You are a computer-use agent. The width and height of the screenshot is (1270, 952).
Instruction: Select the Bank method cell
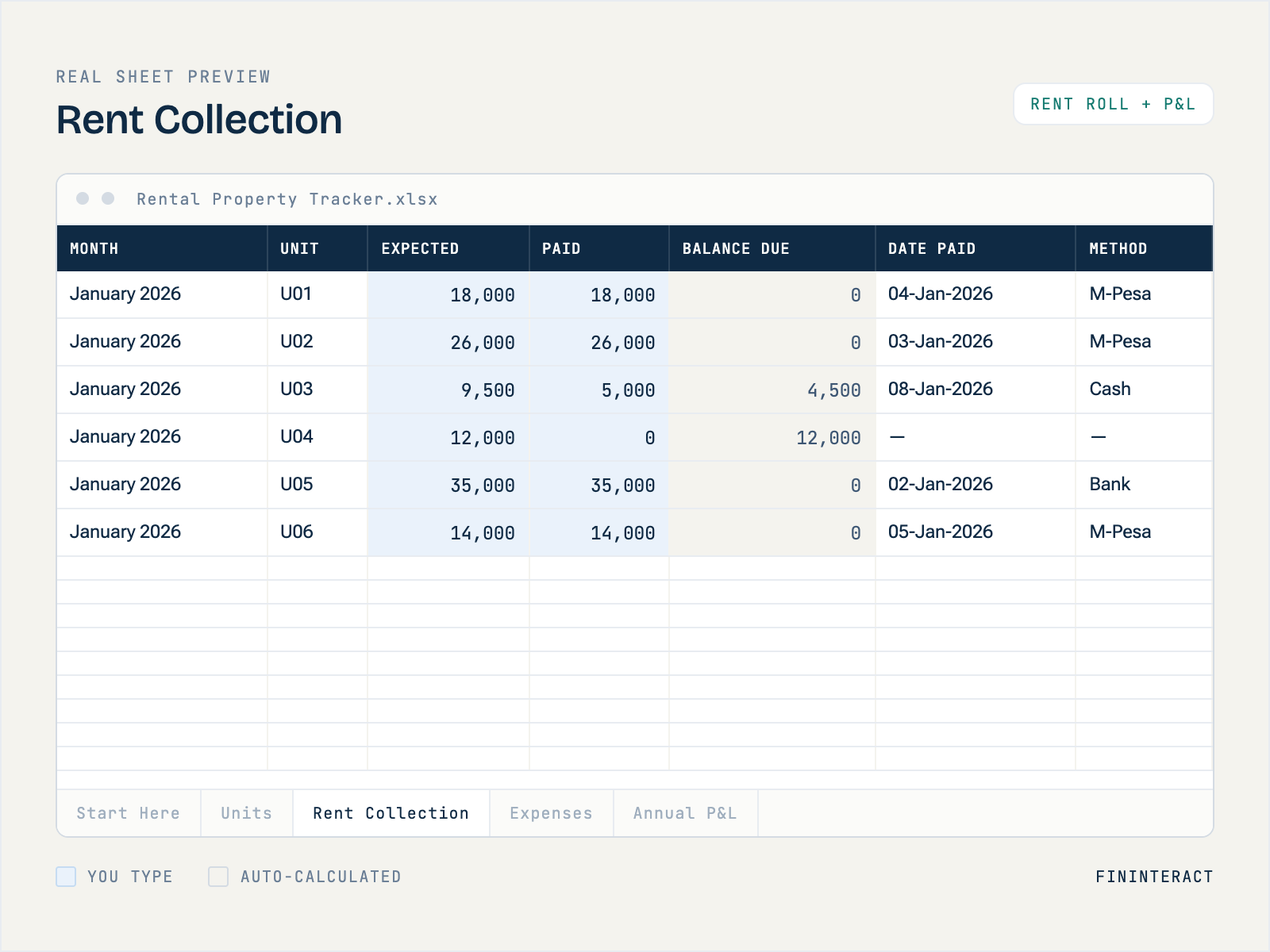click(x=1145, y=485)
